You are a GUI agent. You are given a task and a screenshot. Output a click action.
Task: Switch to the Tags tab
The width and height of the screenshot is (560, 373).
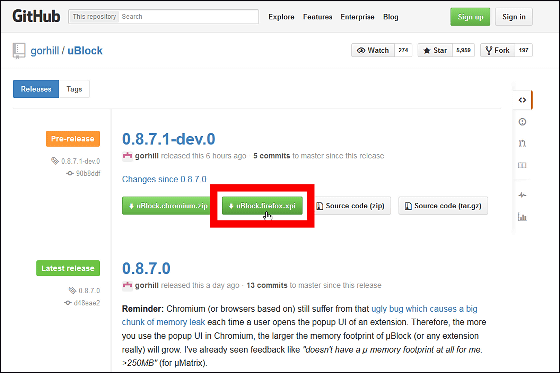[x=74, y=89]
